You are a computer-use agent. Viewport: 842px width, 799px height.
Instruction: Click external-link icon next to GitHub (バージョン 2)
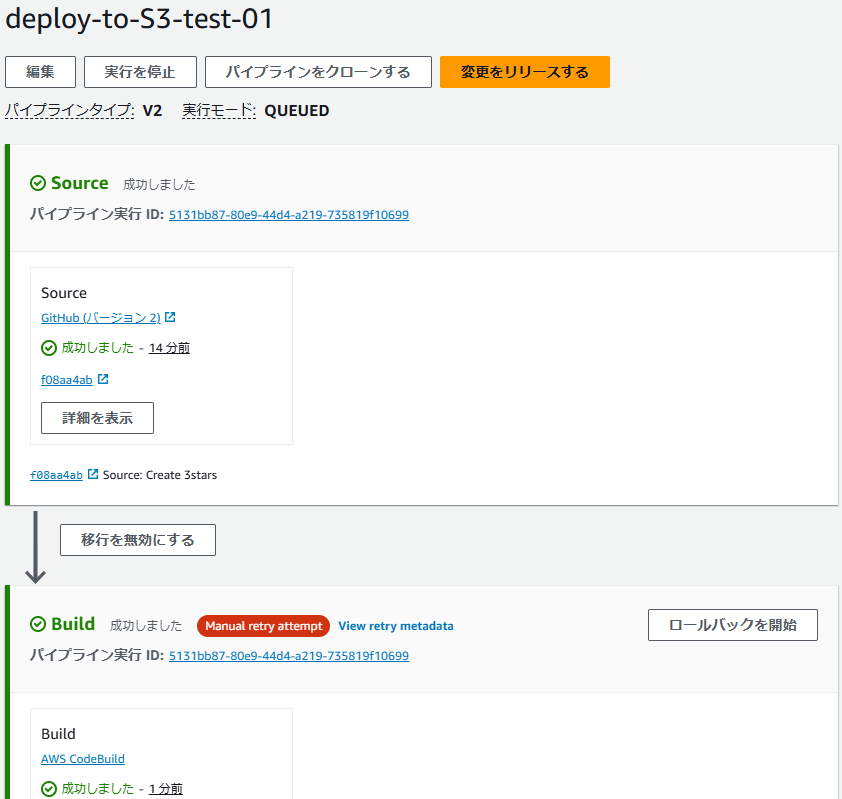[x=170, y=317]
